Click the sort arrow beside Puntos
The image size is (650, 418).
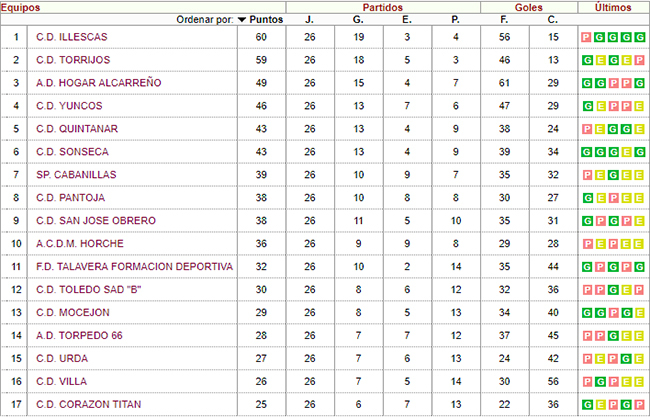(242, 20)
